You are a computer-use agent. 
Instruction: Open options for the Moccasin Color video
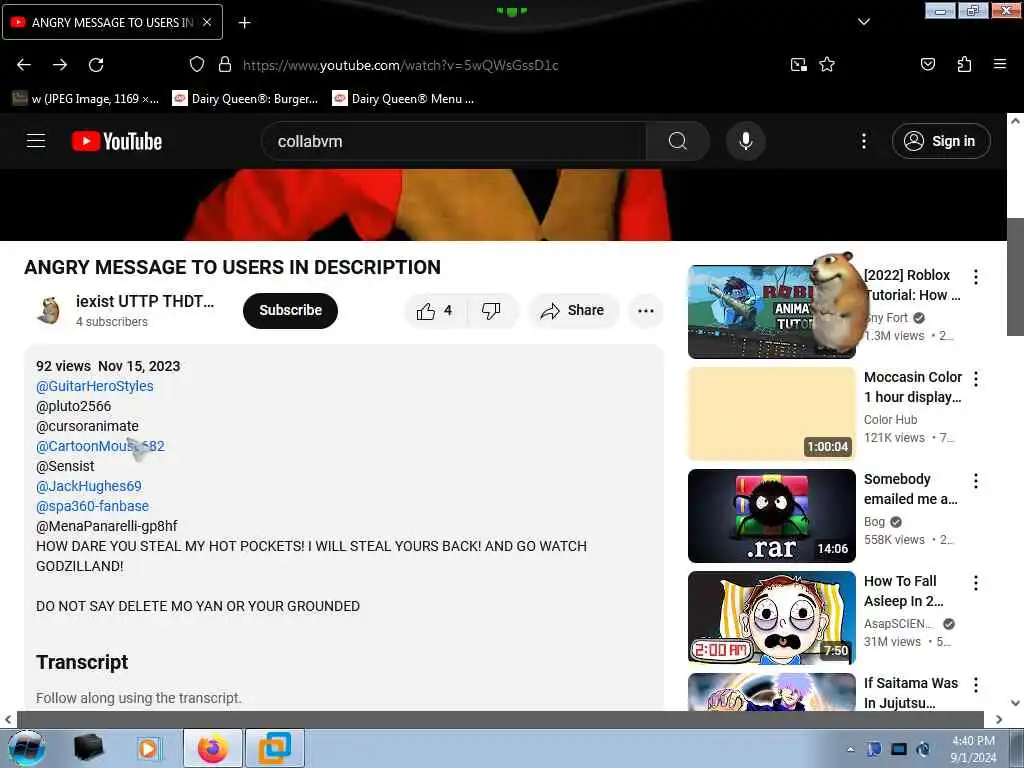(976, 379)
